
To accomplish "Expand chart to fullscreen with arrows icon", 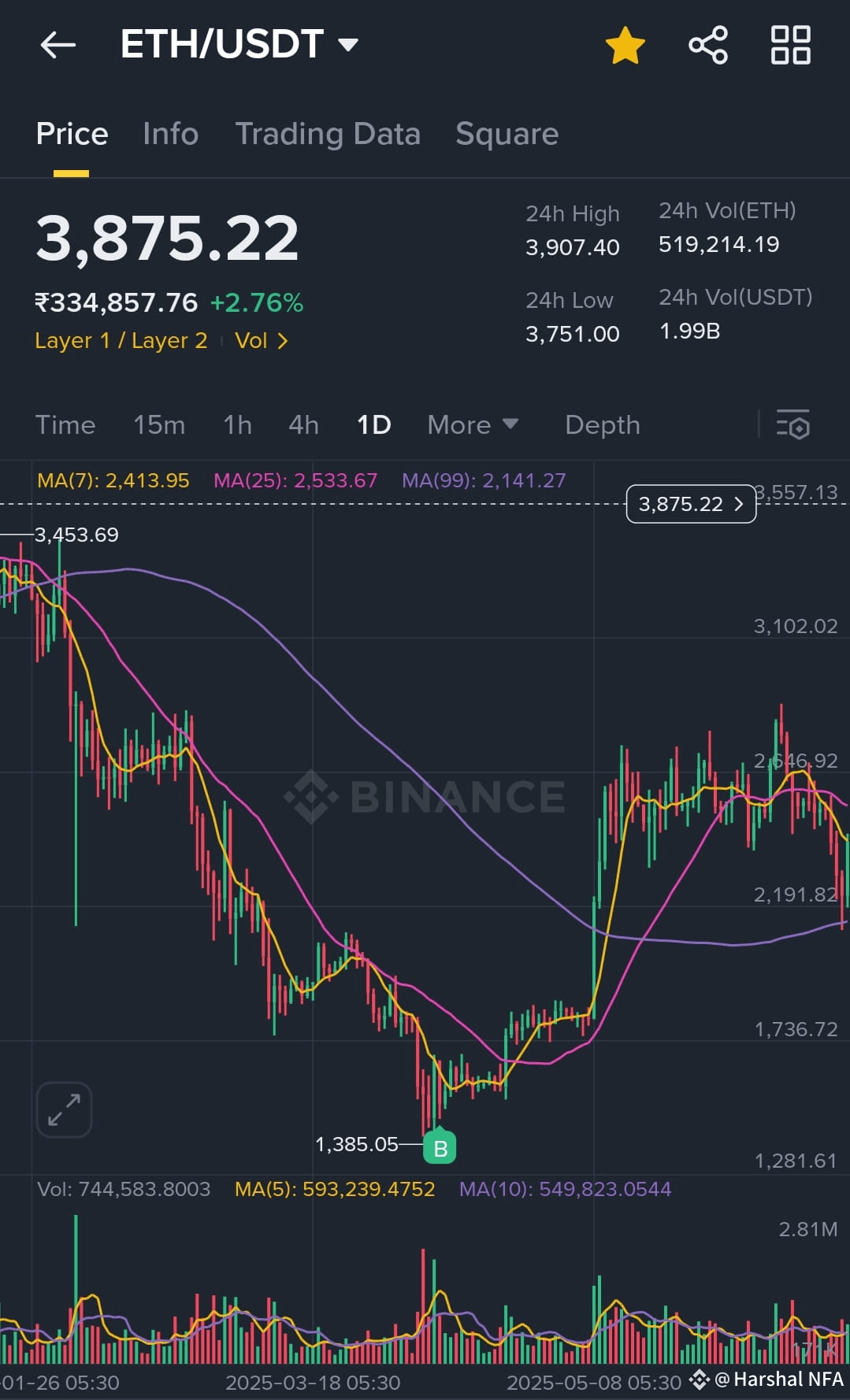I will [64, 1110].
